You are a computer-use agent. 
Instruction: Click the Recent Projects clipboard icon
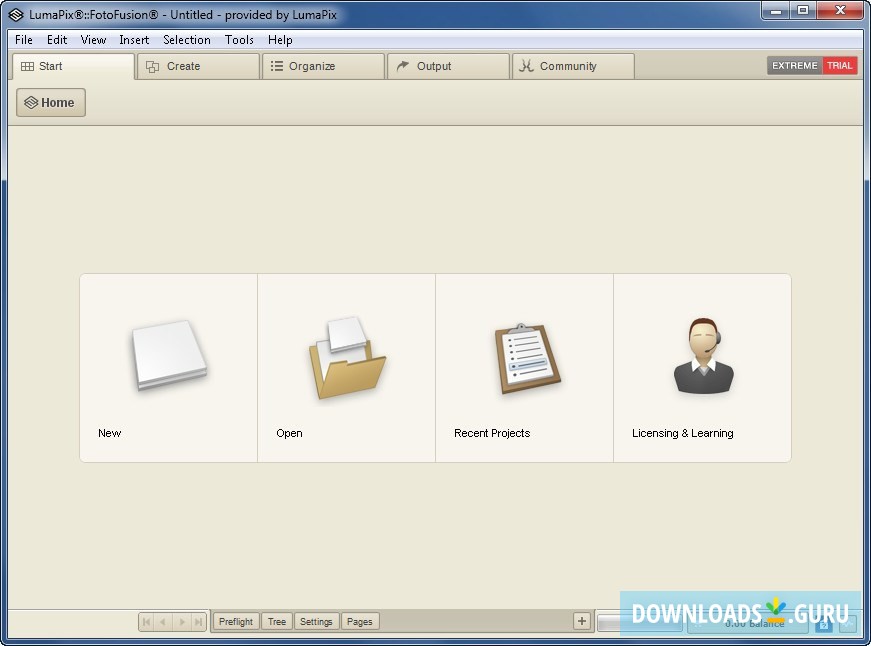[527, 358]
